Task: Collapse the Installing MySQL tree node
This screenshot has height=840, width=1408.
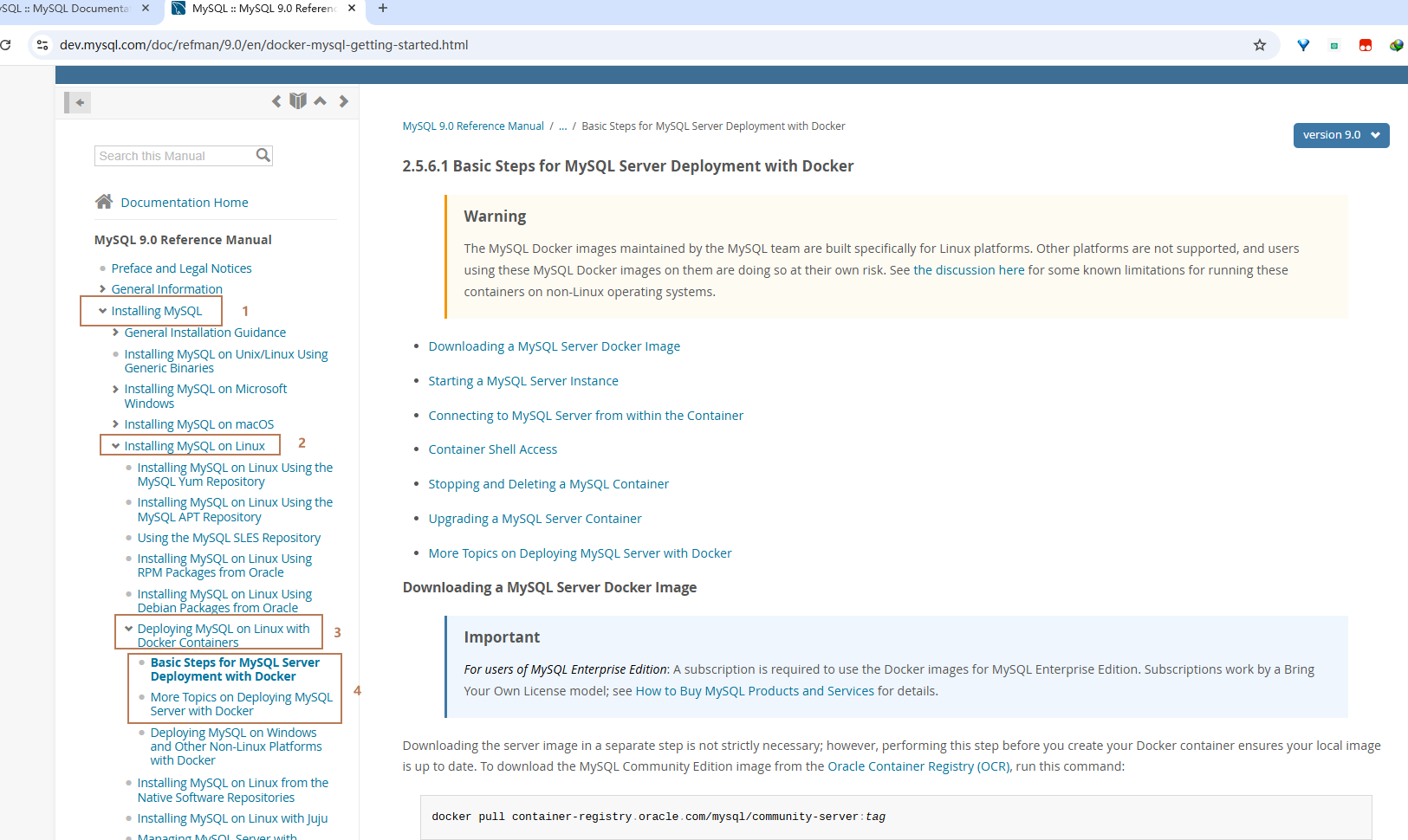Action: (102, 311)
